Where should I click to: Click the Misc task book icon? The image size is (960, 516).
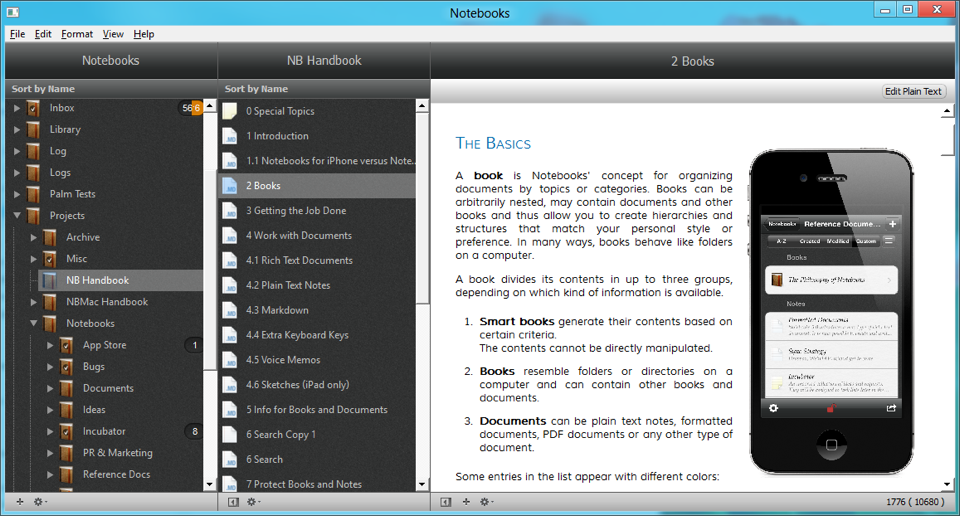pyautogui.click(x=50, y=259)
